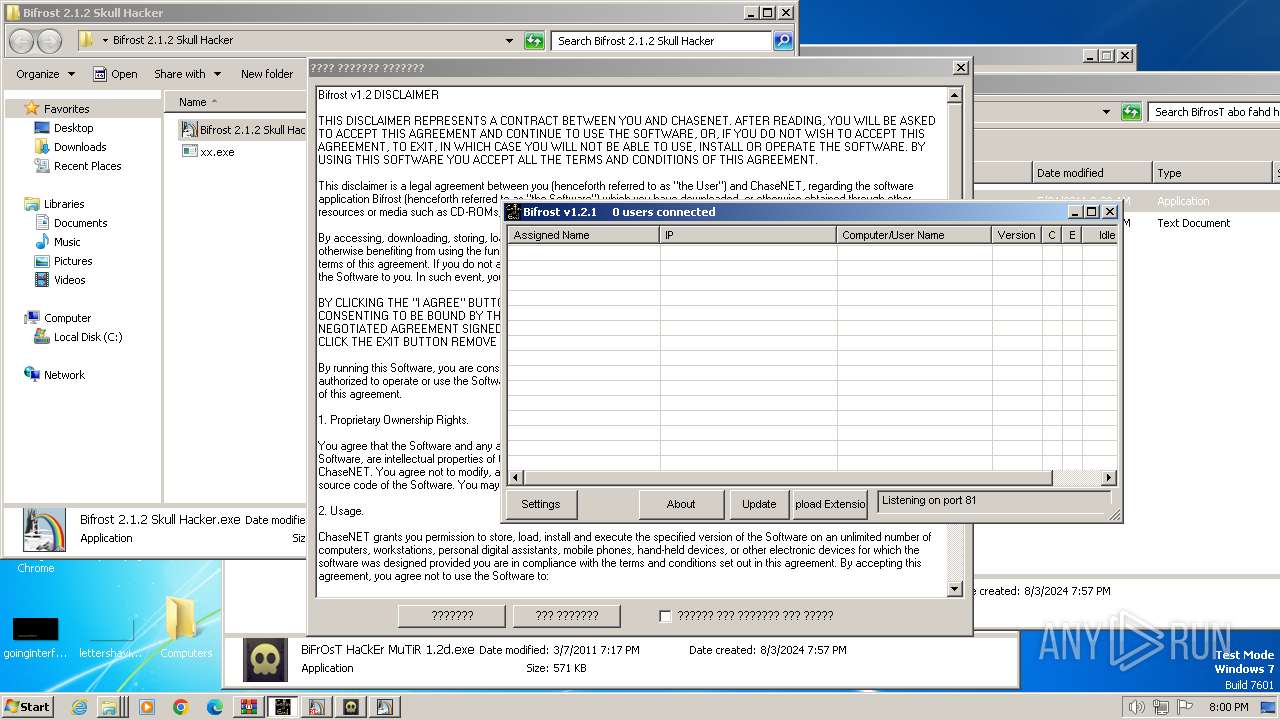Open goinginterf desktop icon
The width and height of the screenshot is (1280, 720).
35,637
